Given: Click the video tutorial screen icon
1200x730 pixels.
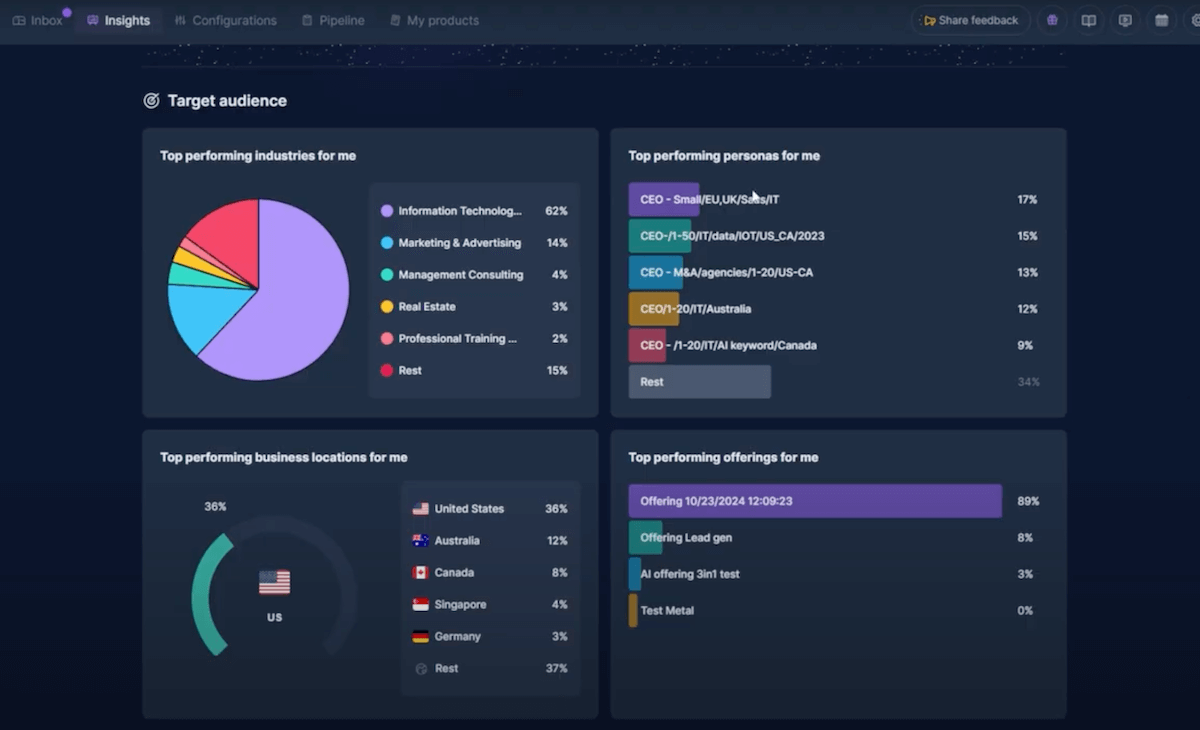Looking at the screenshot, I should click(x=1125, y=20).
